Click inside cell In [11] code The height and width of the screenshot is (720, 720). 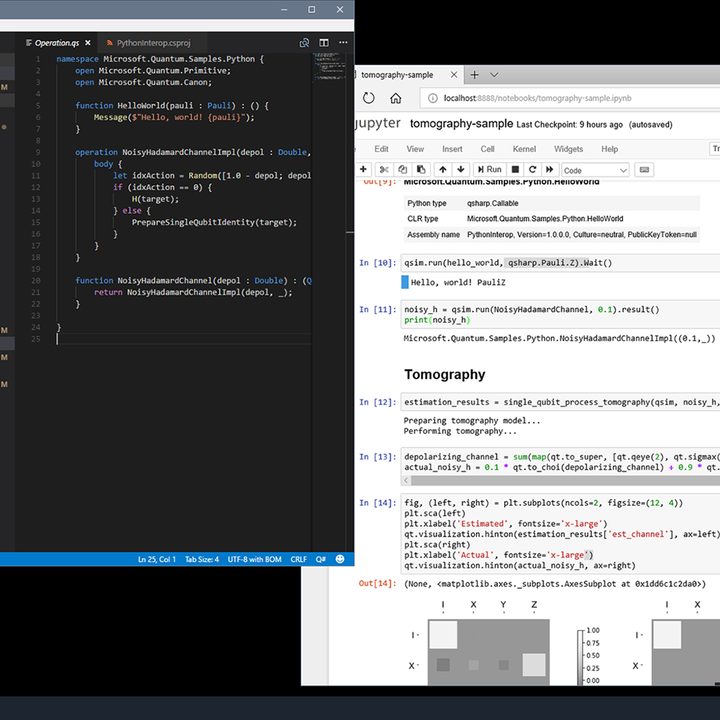click(561, 315)
